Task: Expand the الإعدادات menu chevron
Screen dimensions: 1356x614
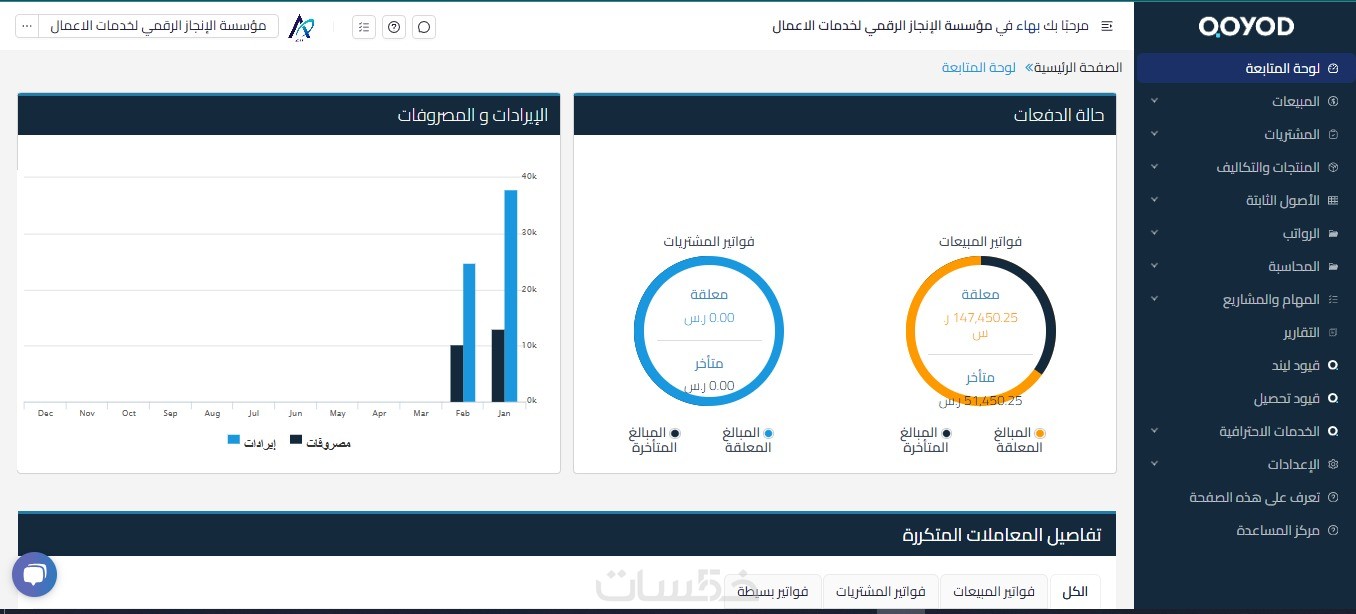Action: click(x=1154, y=464)
